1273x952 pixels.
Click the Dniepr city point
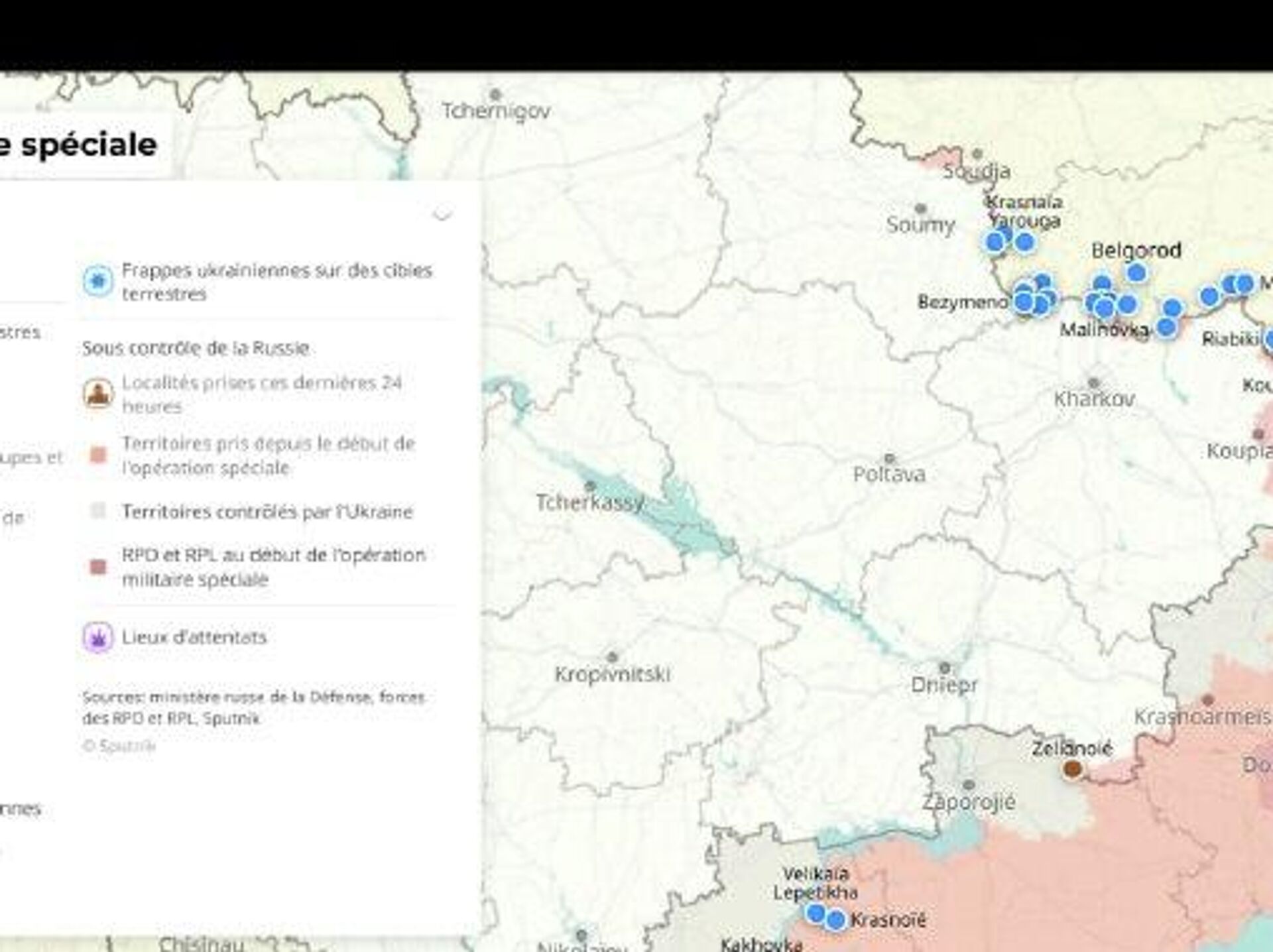944,668
